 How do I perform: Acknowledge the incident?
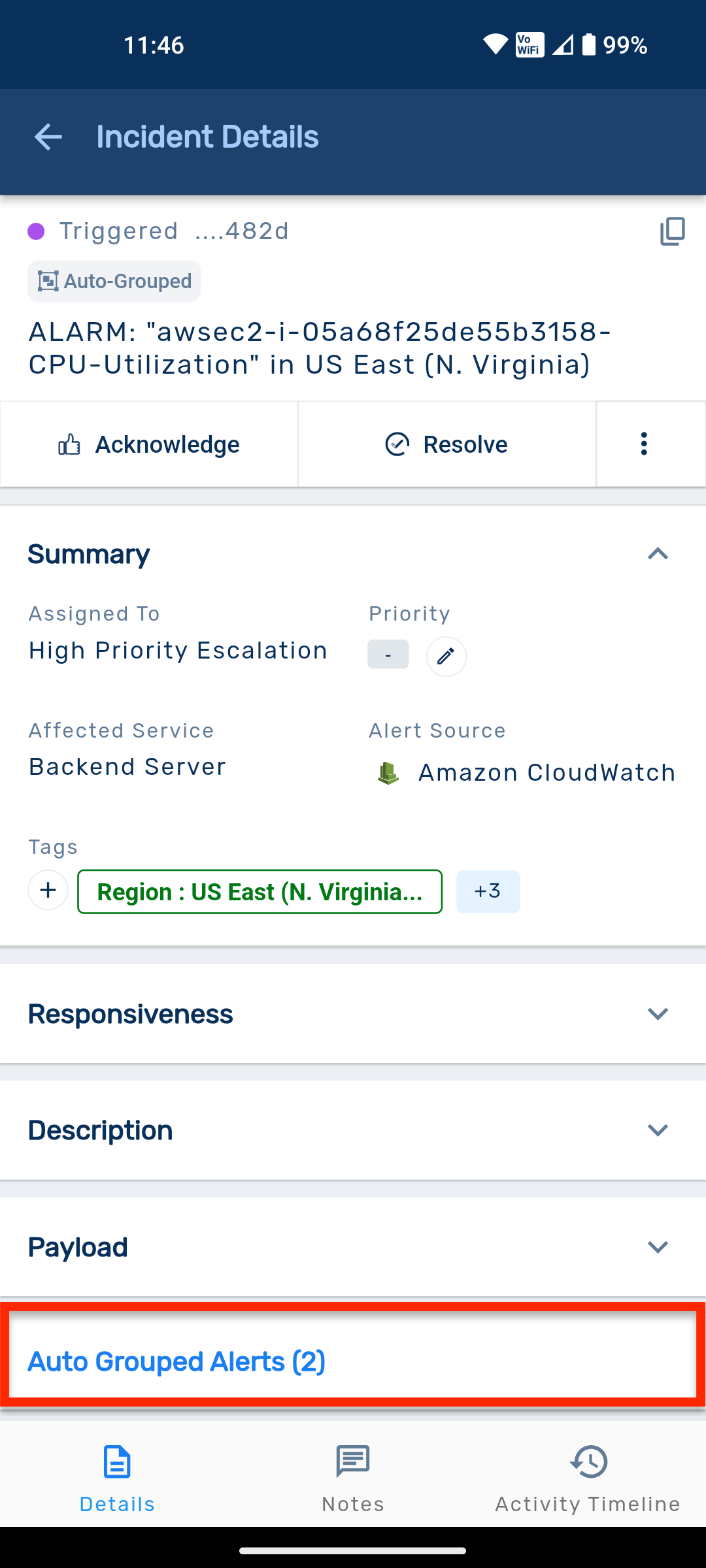click(x=149, y=444)
